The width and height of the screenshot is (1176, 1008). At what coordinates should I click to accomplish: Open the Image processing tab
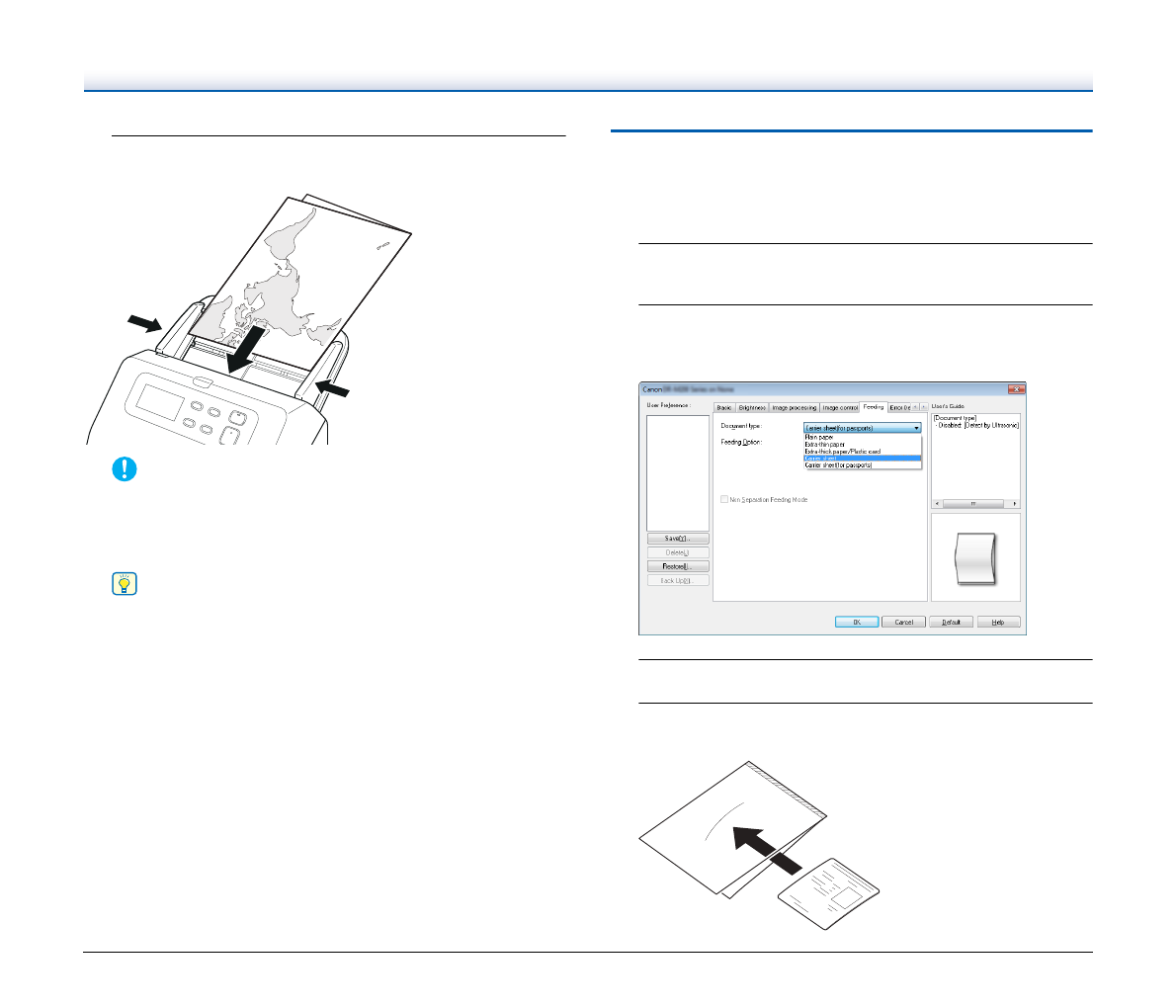click(794, 407)
